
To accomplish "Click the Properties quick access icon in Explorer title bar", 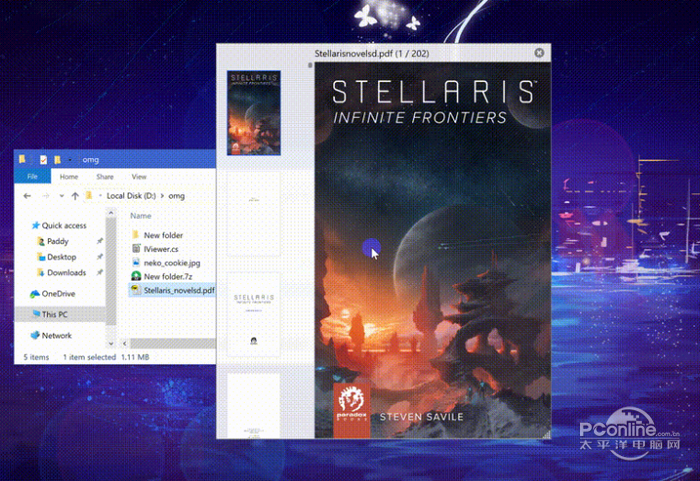I will tap(43, 159).
